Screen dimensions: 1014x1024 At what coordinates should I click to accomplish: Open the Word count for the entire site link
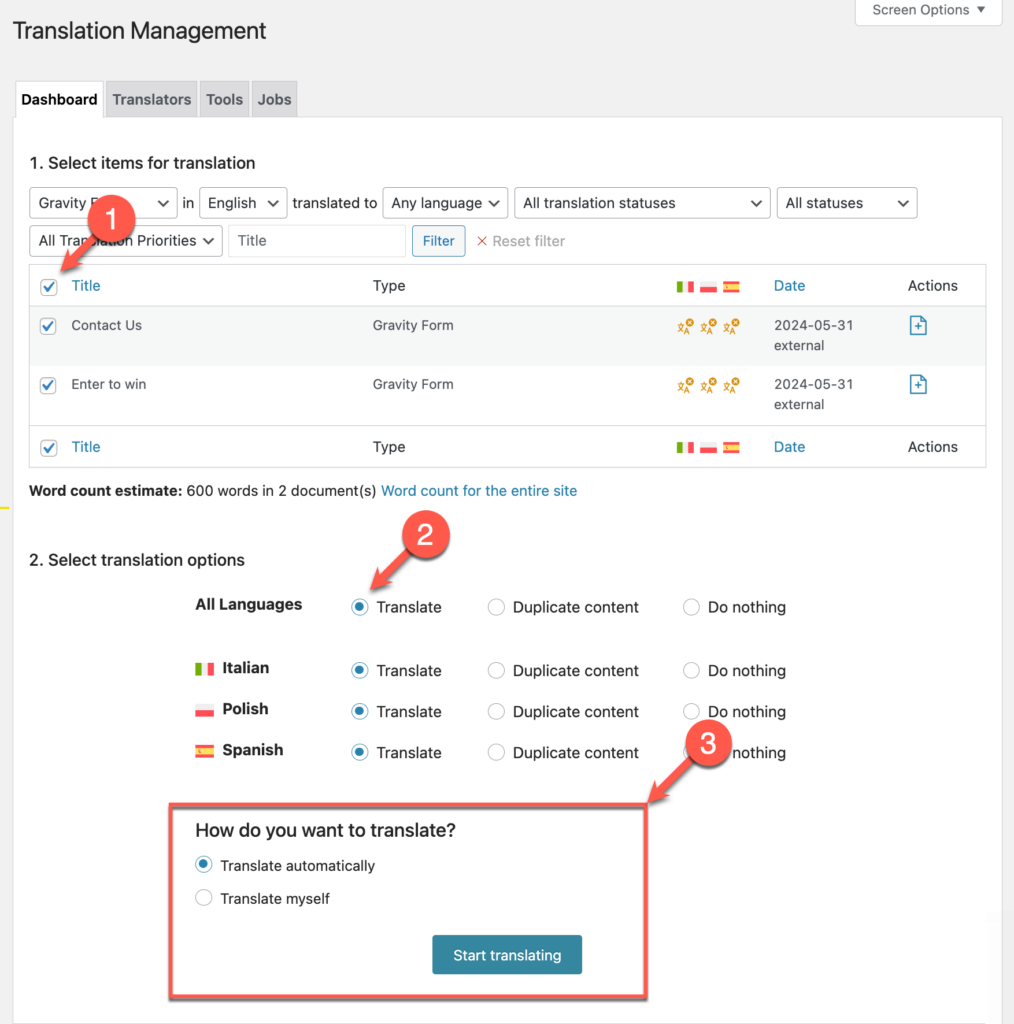point(478,490)
